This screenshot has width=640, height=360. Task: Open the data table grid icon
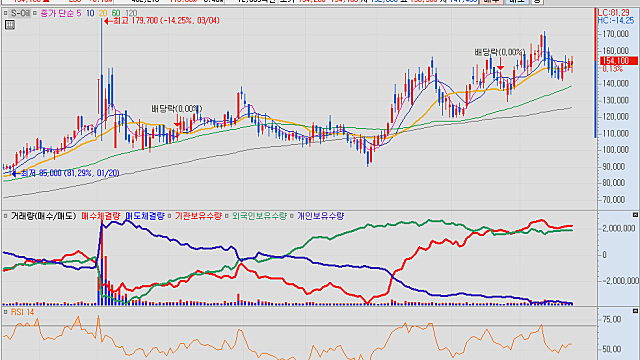9,25
